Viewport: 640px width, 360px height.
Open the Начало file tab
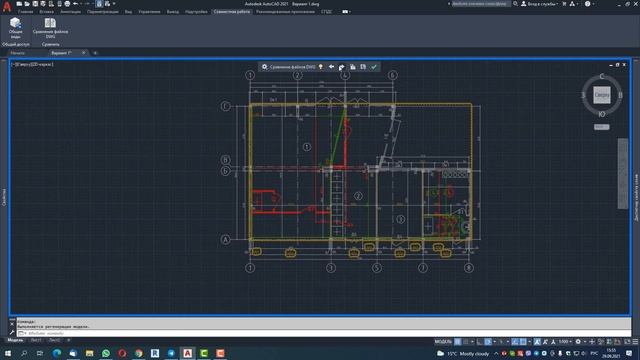tap(18, 53)
